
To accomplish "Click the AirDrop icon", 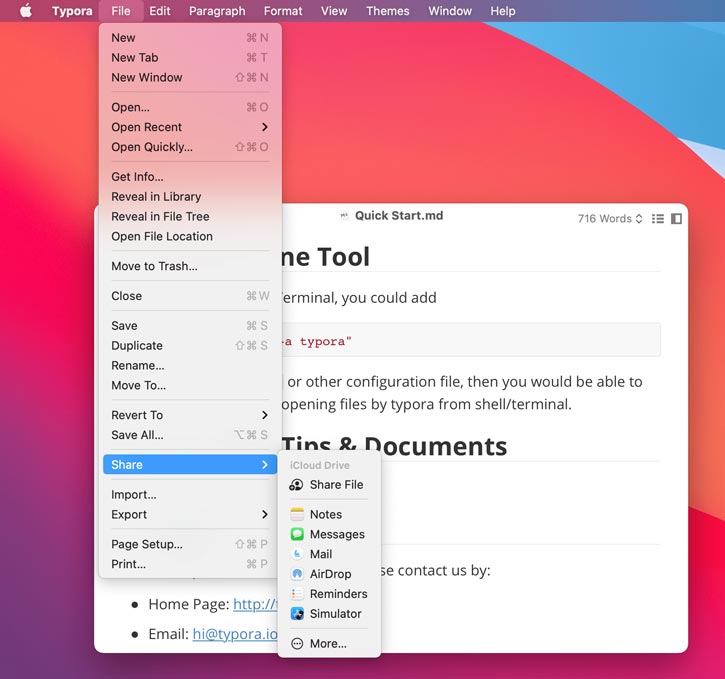I will (x=297, y=574).
